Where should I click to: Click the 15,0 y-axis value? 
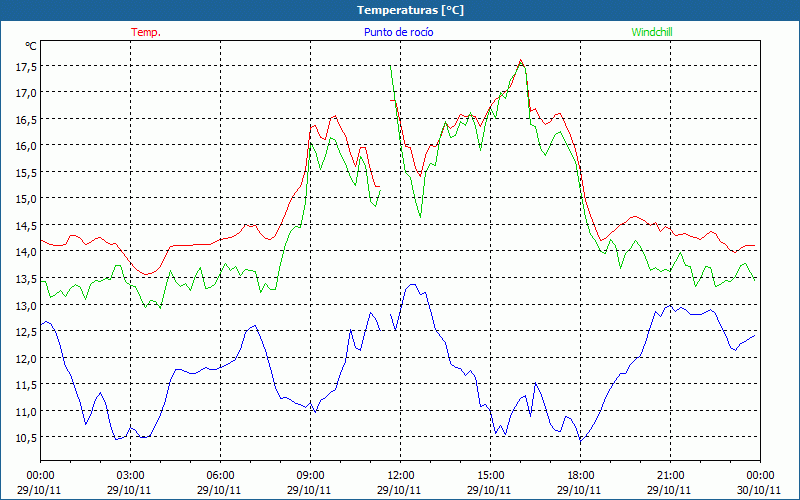[27, 198]
